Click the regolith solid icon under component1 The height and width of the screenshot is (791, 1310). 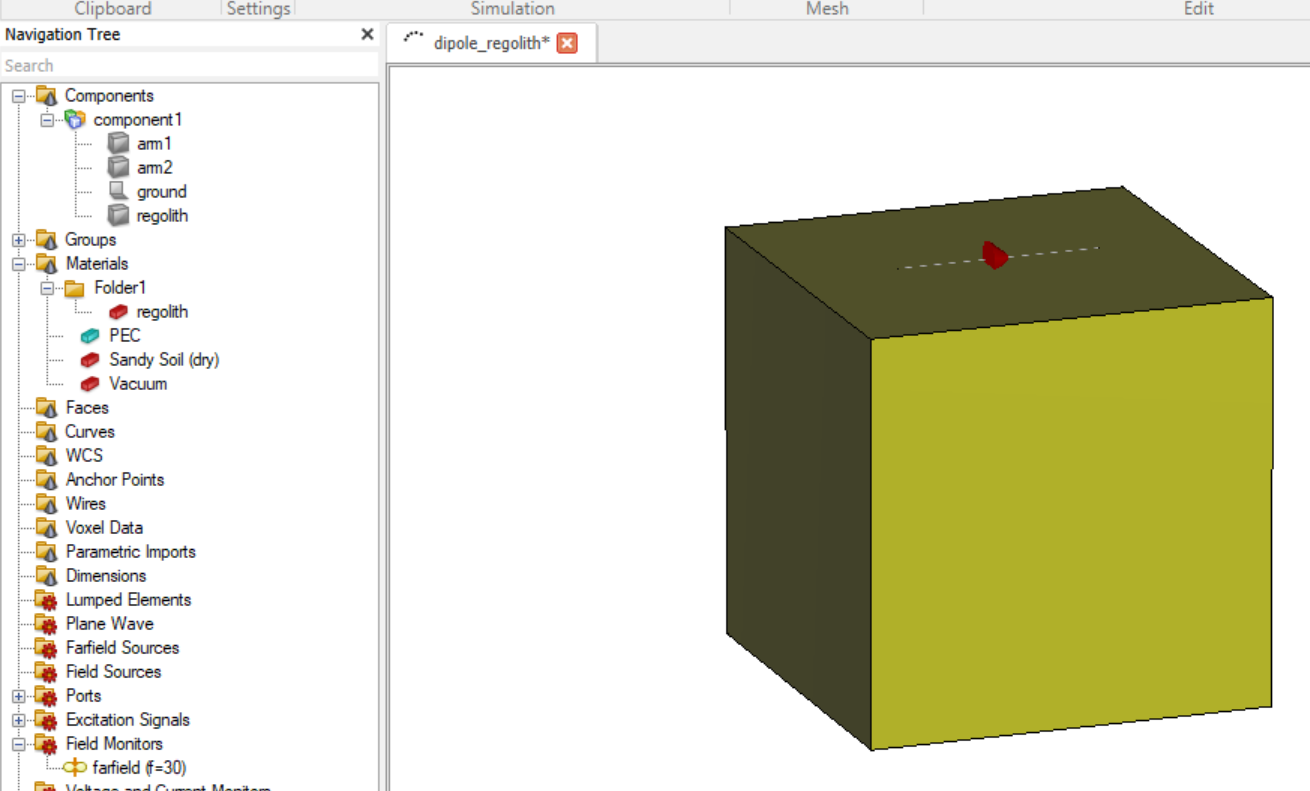tap(119, 216)
